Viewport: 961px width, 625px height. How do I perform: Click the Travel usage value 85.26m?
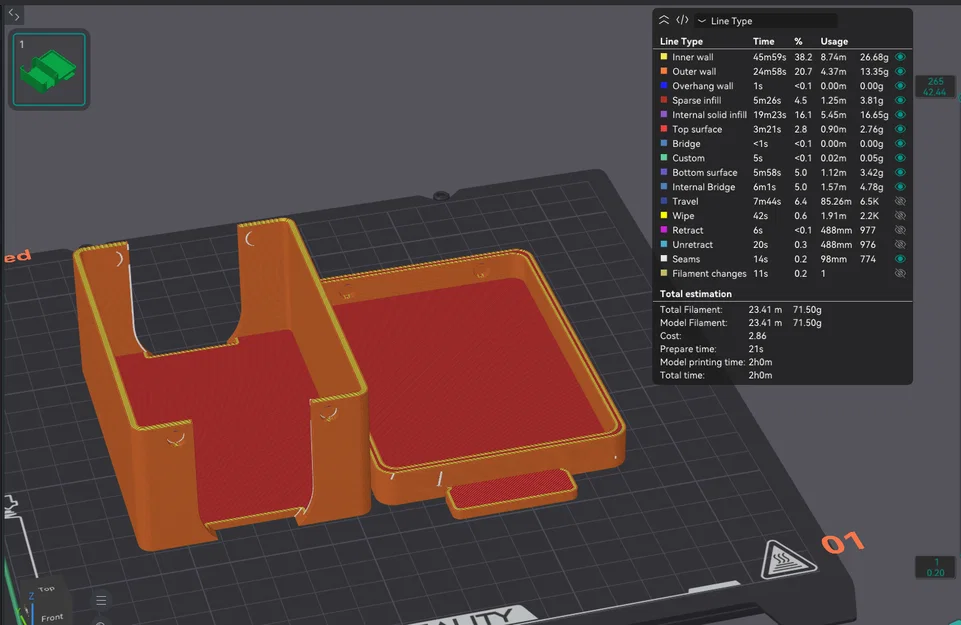coord(836,201)
